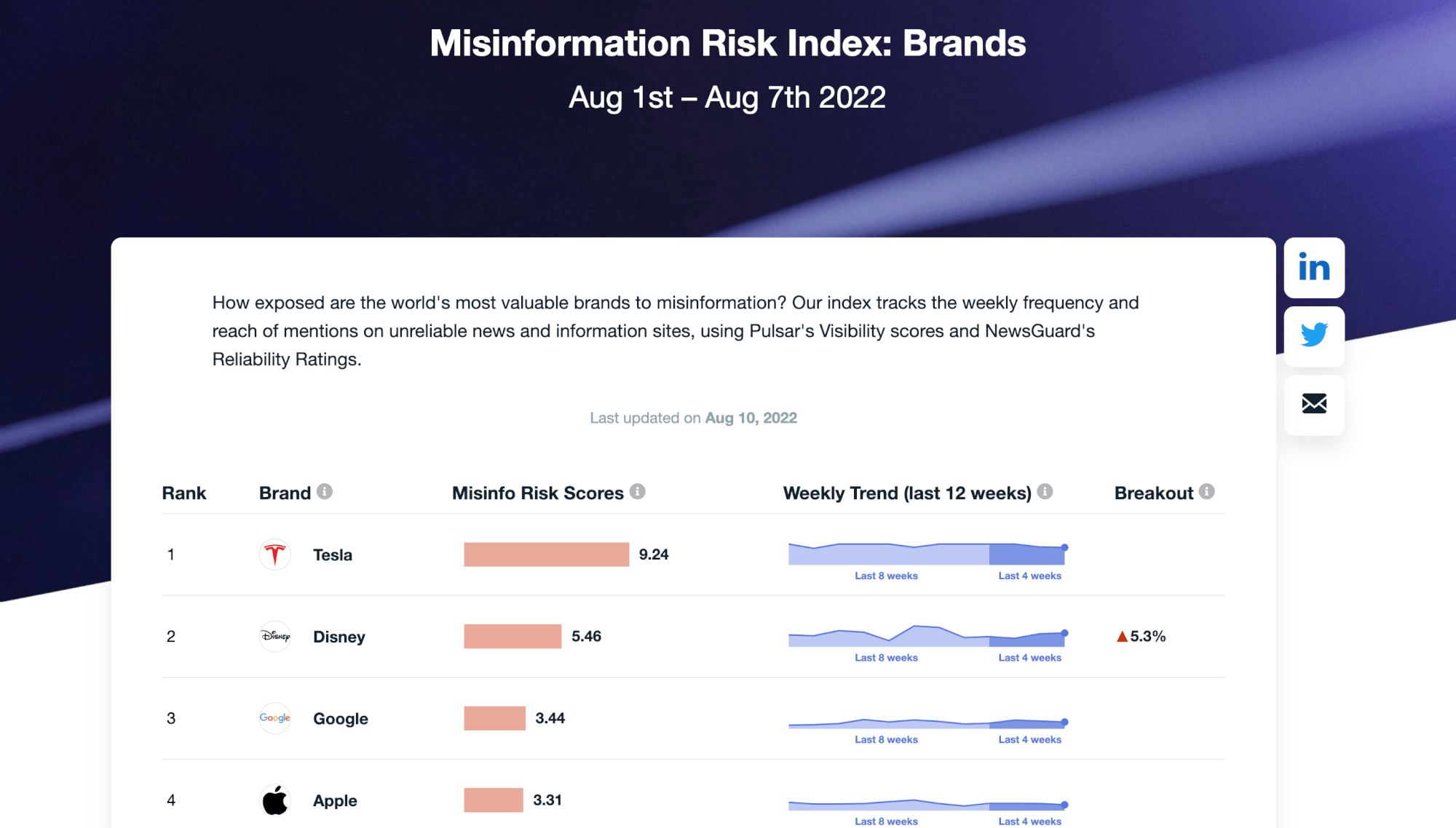
Task: Click the endpoint dot on Disney's trend line
Action: click(x=1064, y=634)
